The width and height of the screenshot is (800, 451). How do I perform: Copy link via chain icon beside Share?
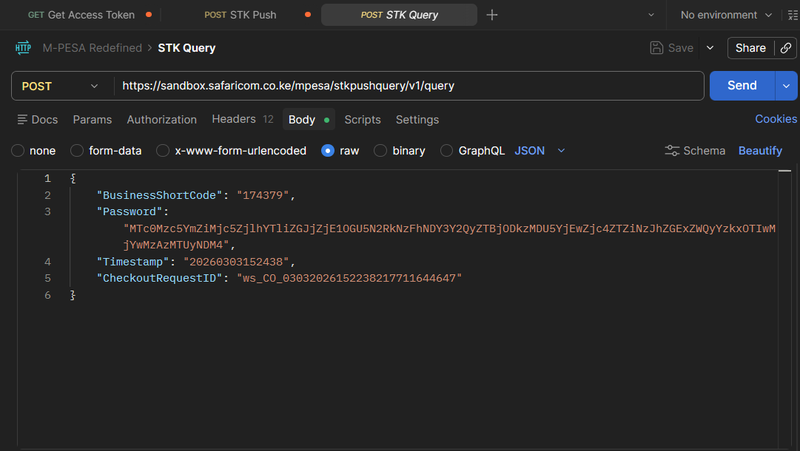click(786, 48)
